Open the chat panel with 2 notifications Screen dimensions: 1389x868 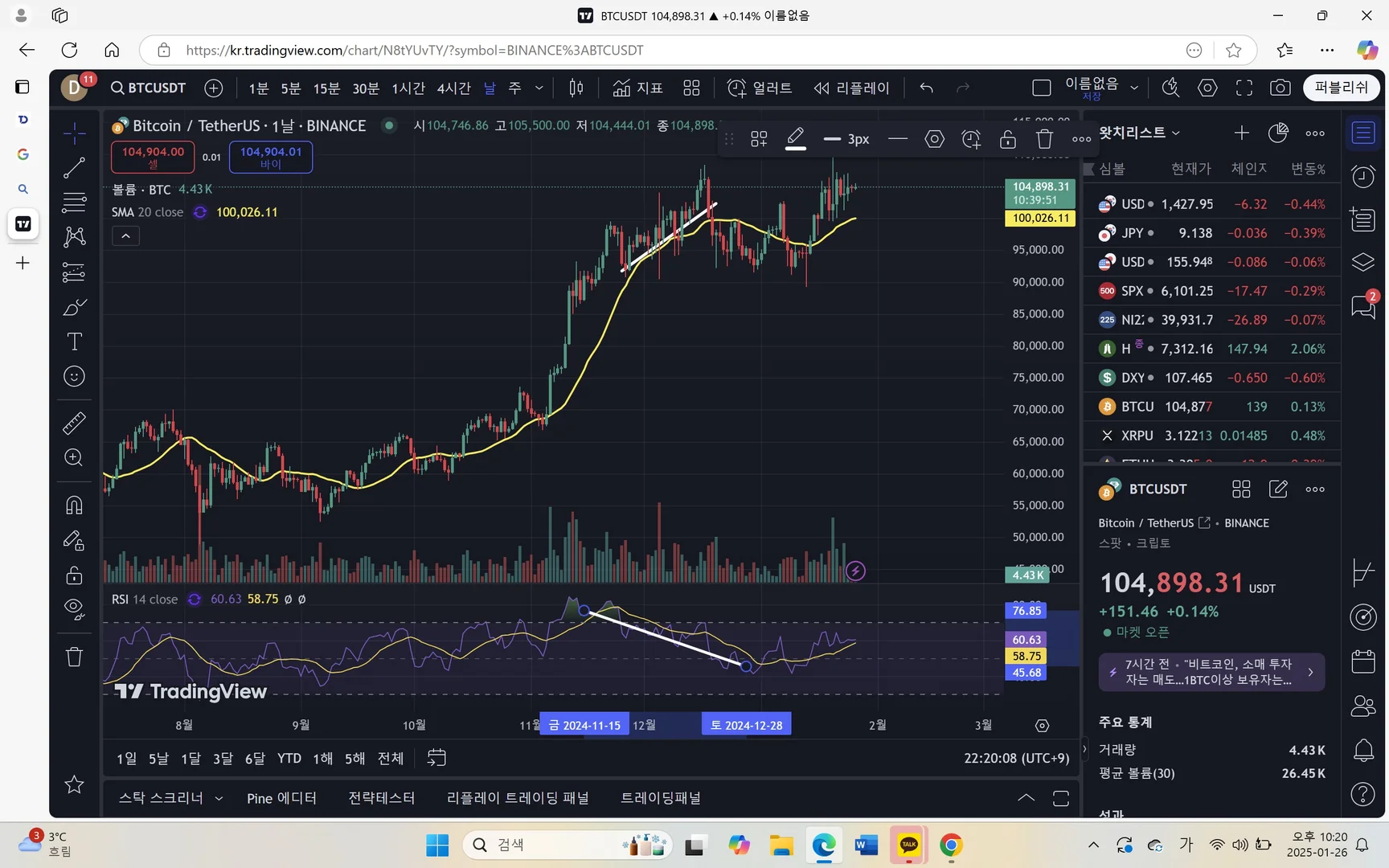pyautogui.click(x=1363, y=306)
